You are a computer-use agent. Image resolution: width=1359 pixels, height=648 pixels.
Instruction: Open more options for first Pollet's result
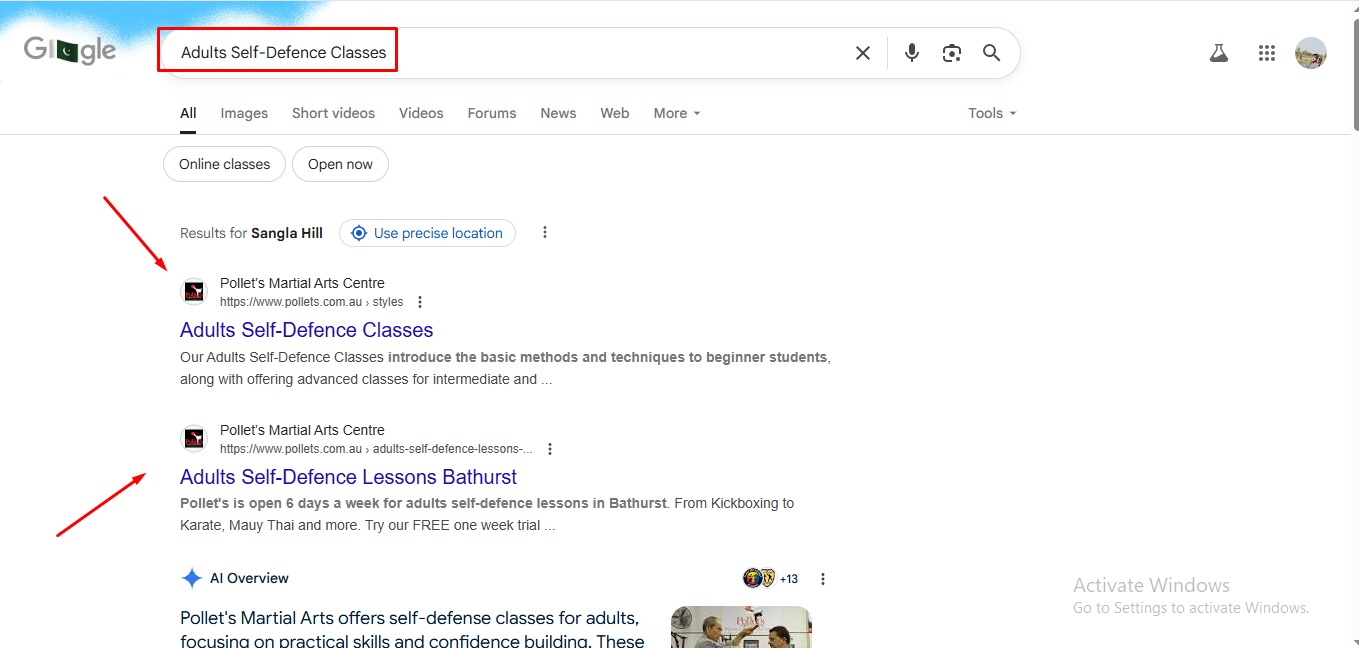420,302
